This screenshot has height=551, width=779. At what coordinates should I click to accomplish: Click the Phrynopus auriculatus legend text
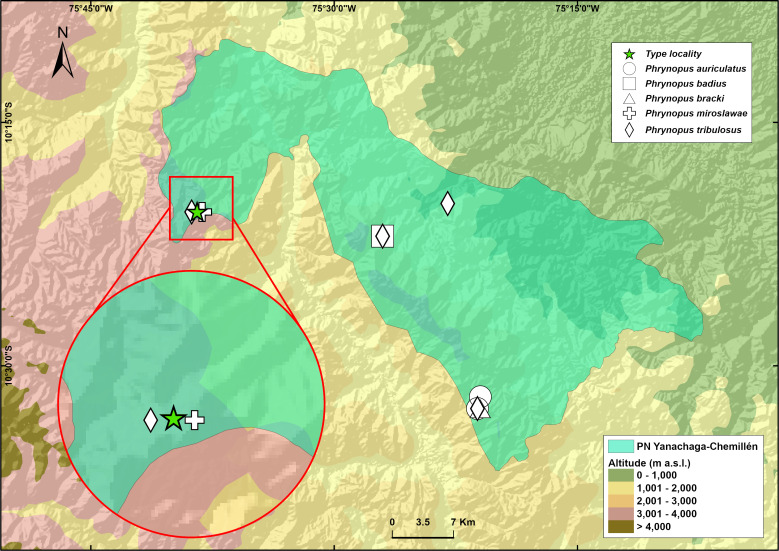pos(696,69)
